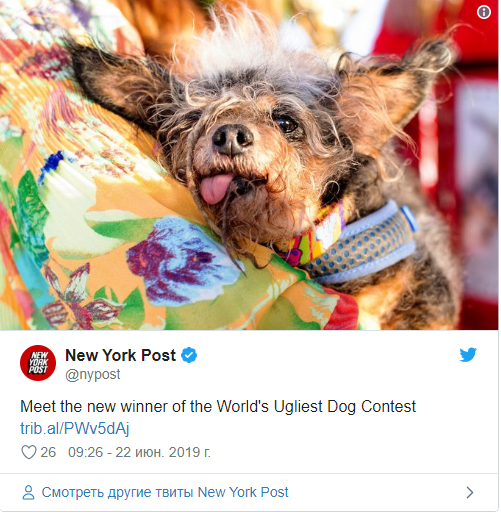
Task: Click the like count 26
Action: 48,452
